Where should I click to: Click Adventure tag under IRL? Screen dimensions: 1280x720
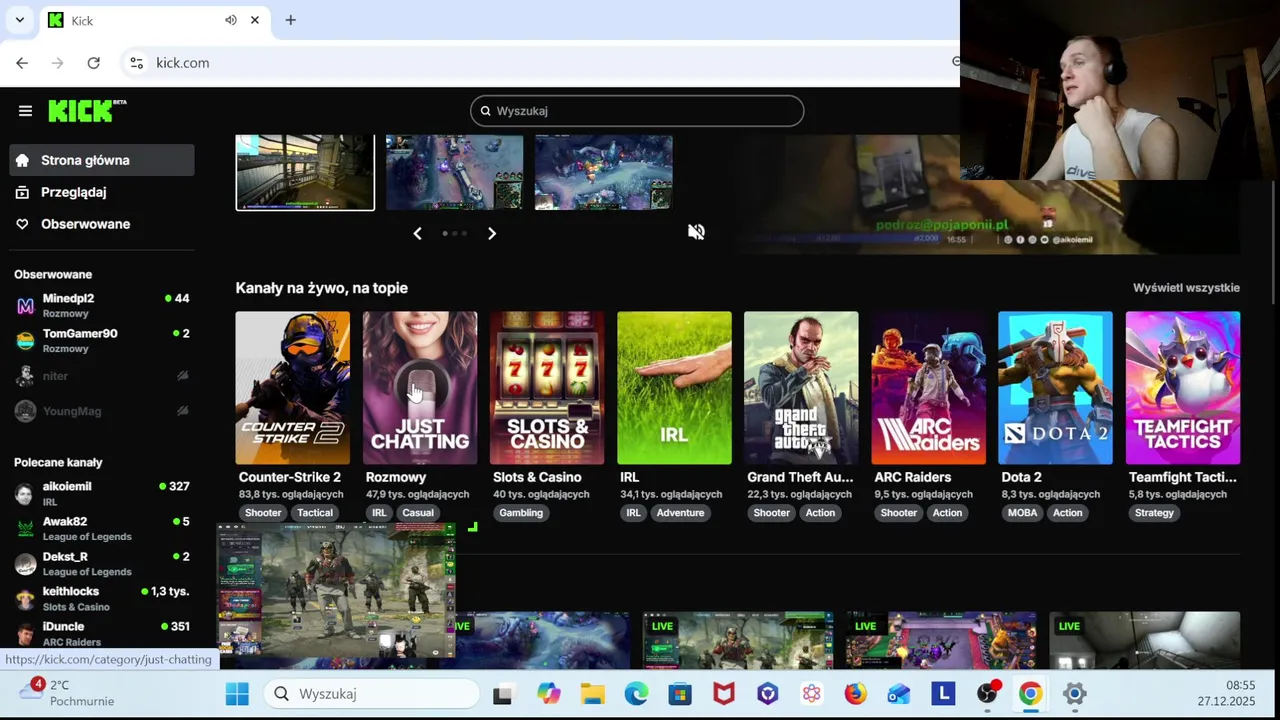(680, 513)
